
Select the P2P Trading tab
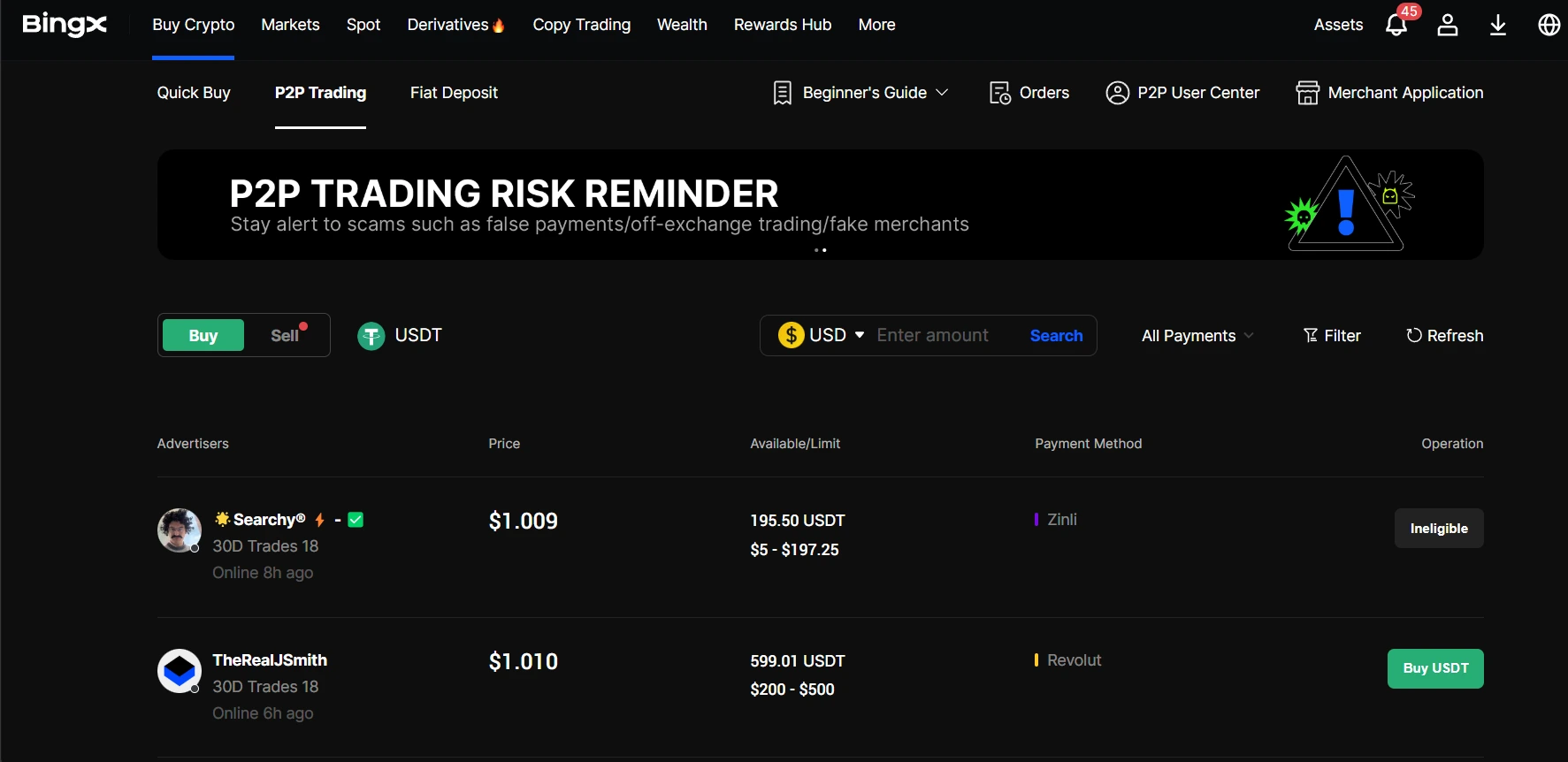320,93
